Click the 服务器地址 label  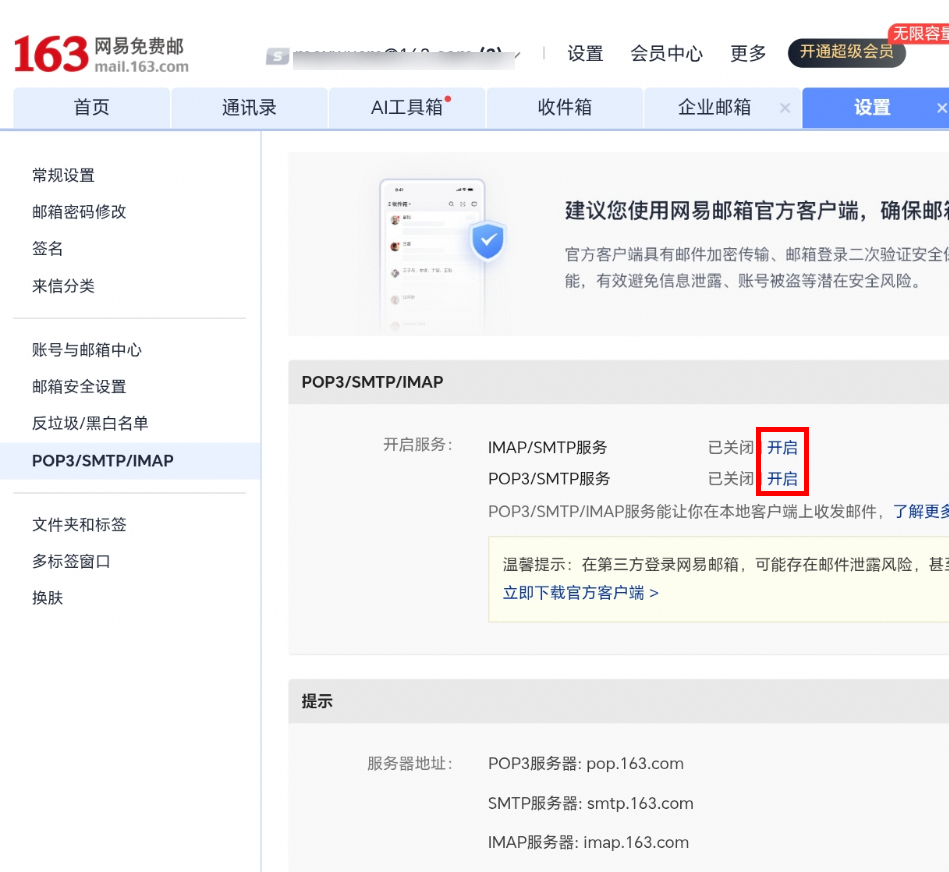[x=410, y=764]
